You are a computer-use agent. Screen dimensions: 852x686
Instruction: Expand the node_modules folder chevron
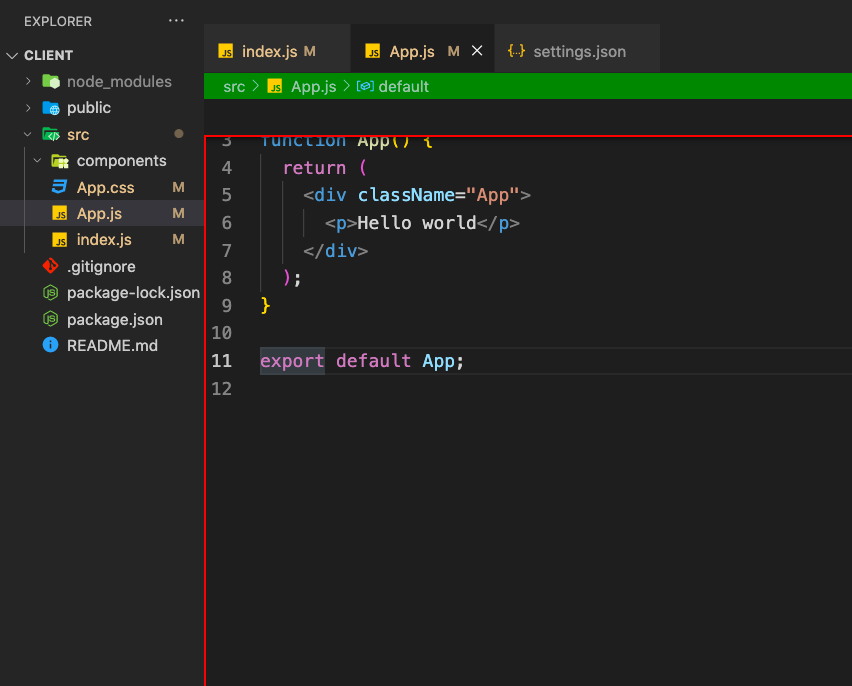click(x=28, y=82)
